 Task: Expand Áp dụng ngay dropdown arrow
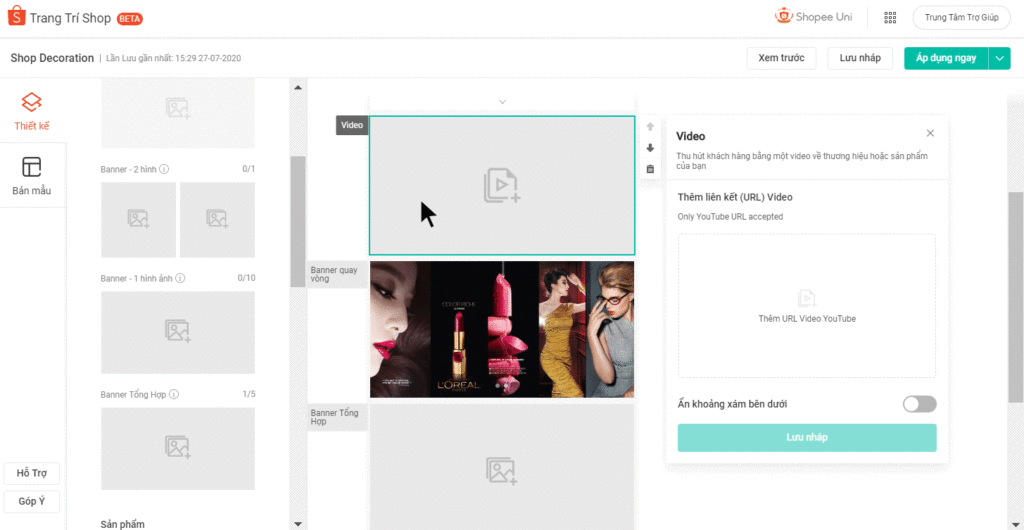1000,58
